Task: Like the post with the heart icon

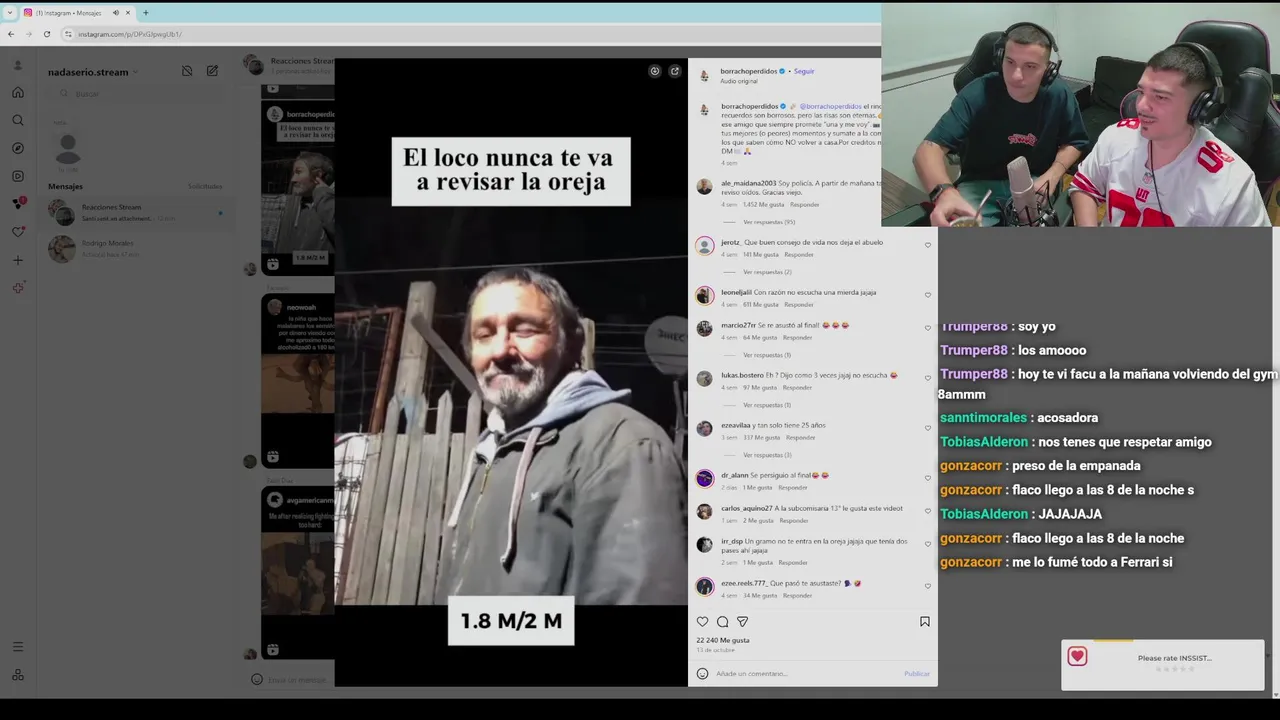Action: coord(702,621)
